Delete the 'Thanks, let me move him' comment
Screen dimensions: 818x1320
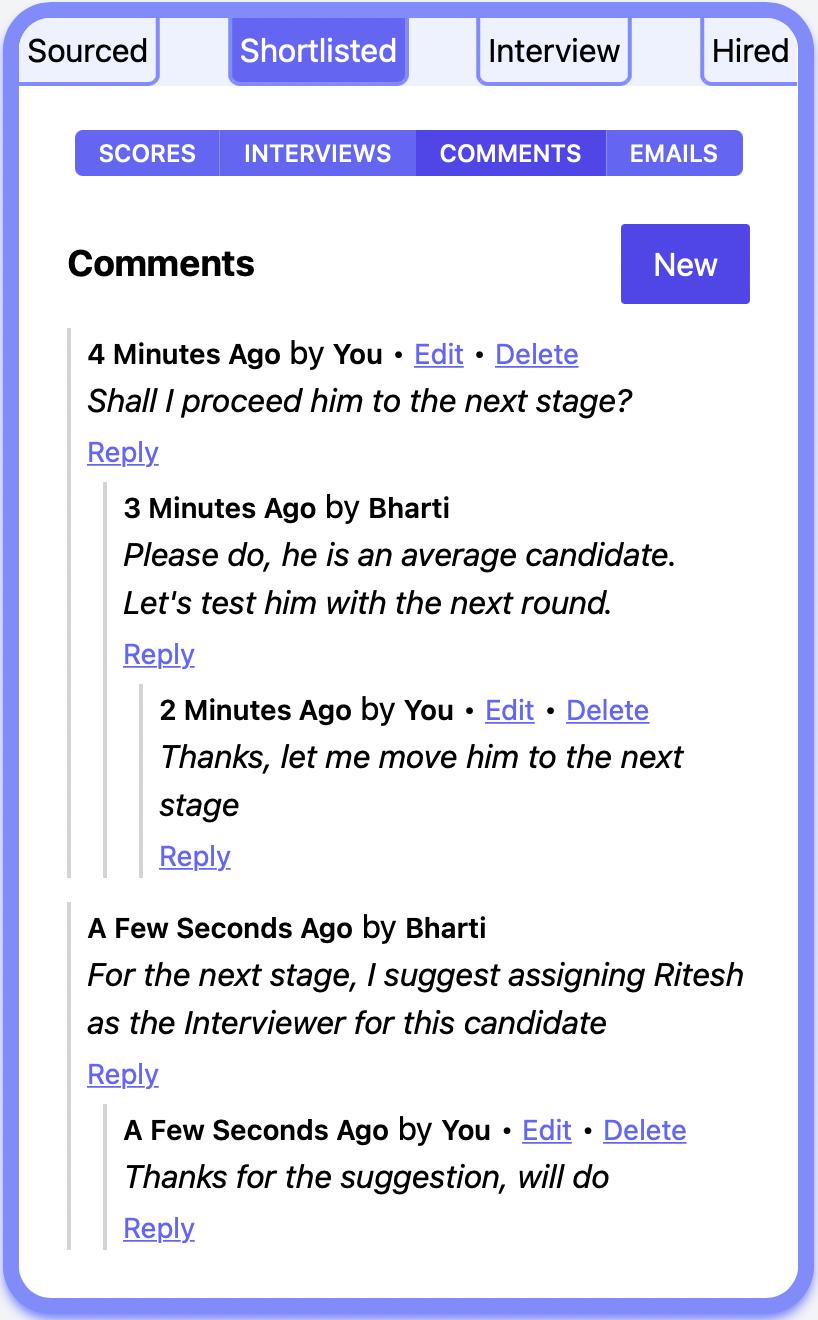click(x=608, y=710)
